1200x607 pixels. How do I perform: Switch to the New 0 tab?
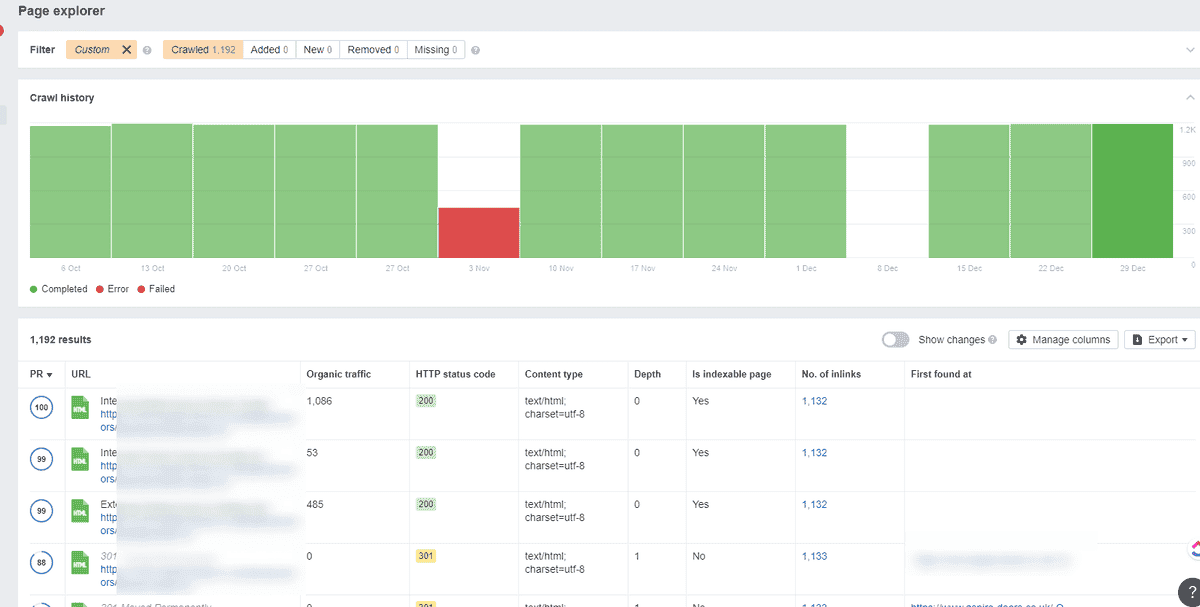pos(318,49)
